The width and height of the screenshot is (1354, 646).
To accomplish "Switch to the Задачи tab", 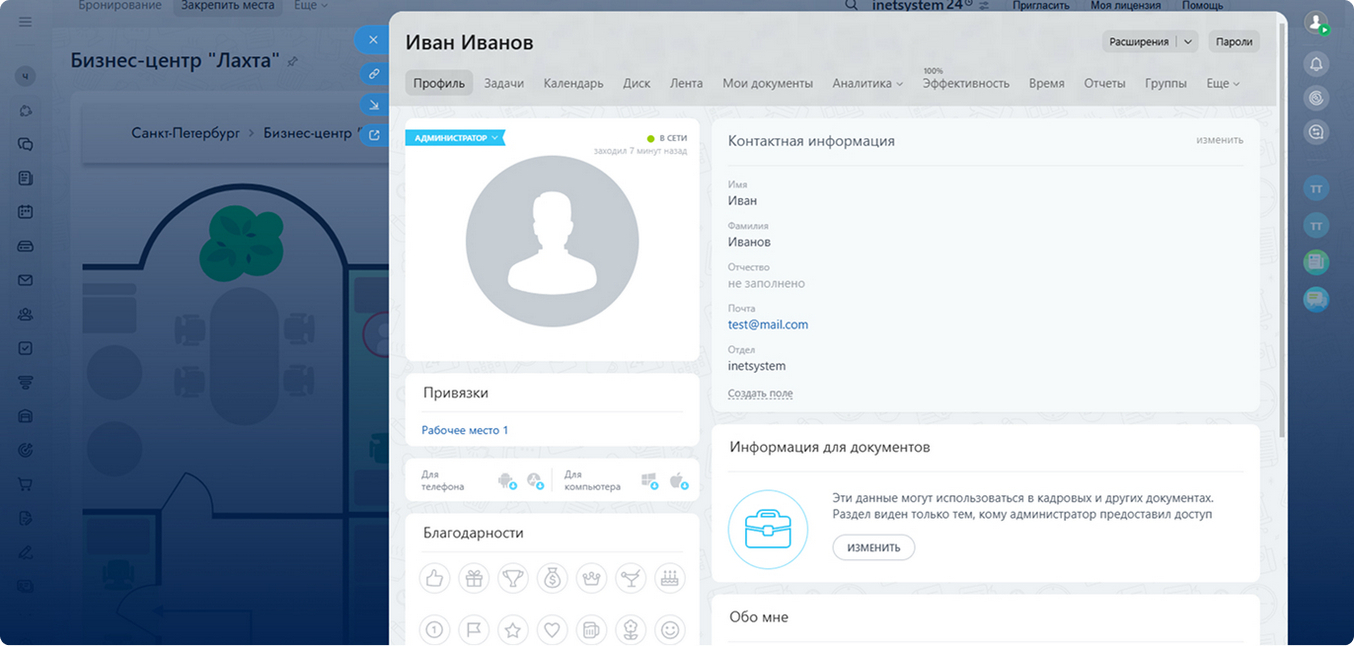I will 504,83.
